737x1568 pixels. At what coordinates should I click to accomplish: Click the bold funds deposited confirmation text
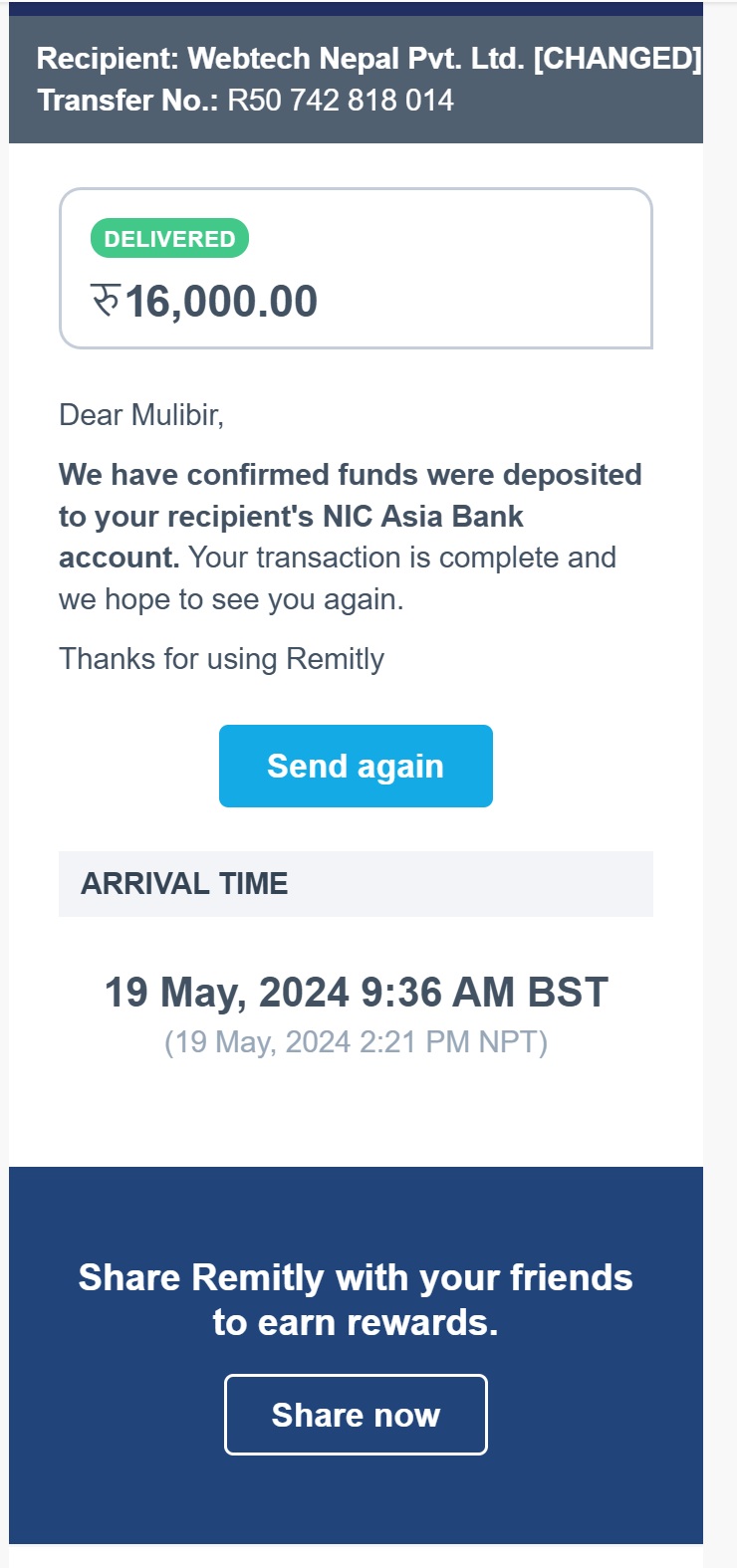pos(350,475)
